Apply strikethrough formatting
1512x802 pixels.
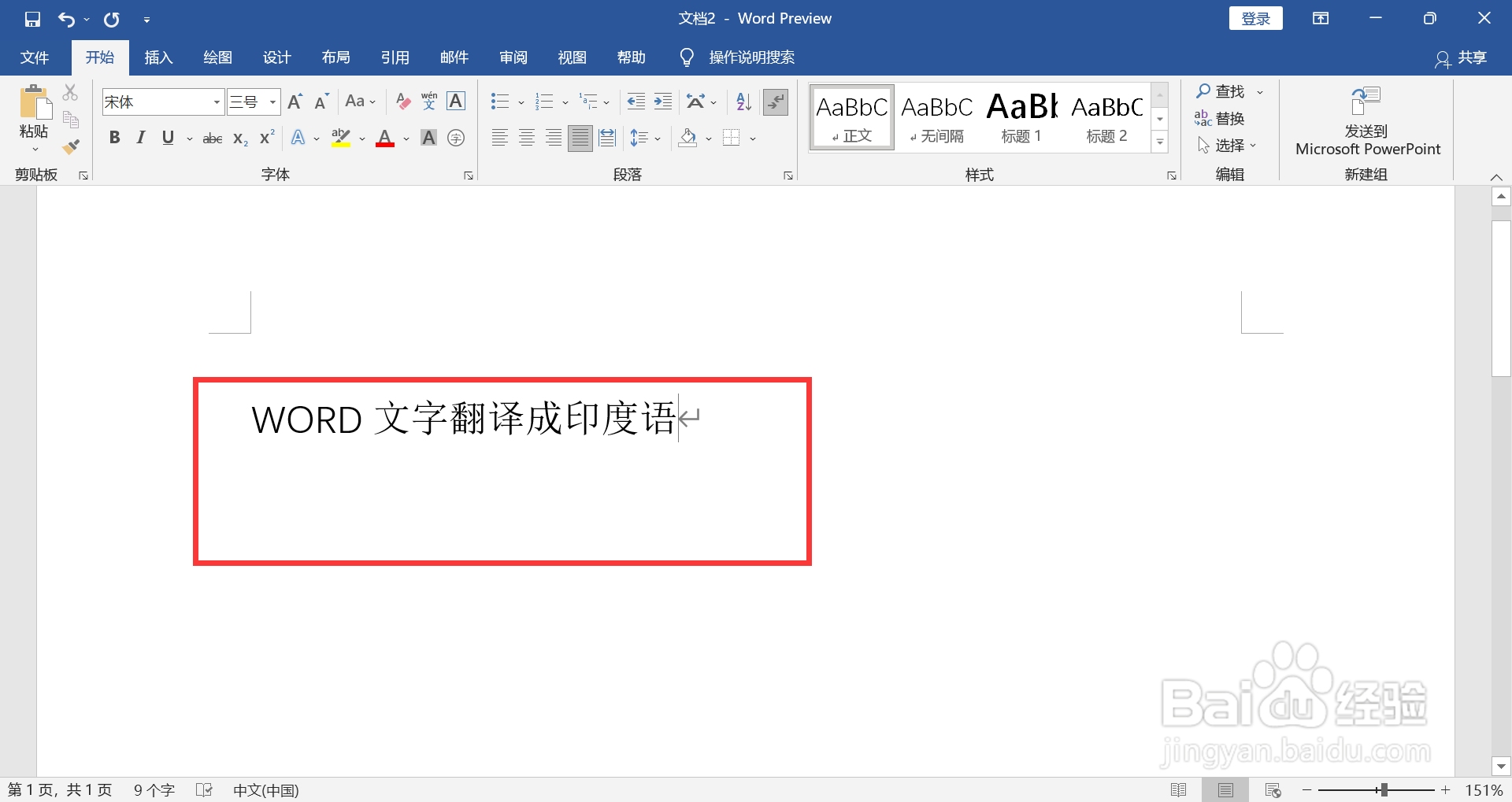point(213,139)
